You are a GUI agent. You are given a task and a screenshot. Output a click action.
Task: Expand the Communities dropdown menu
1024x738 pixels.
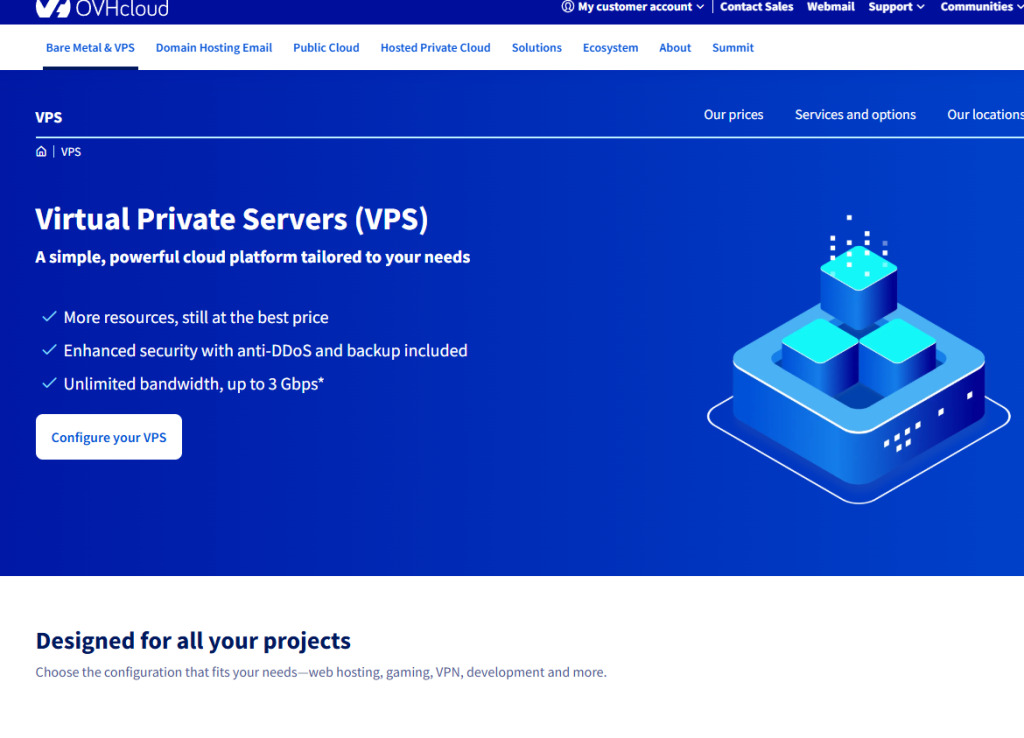point(982,7)
